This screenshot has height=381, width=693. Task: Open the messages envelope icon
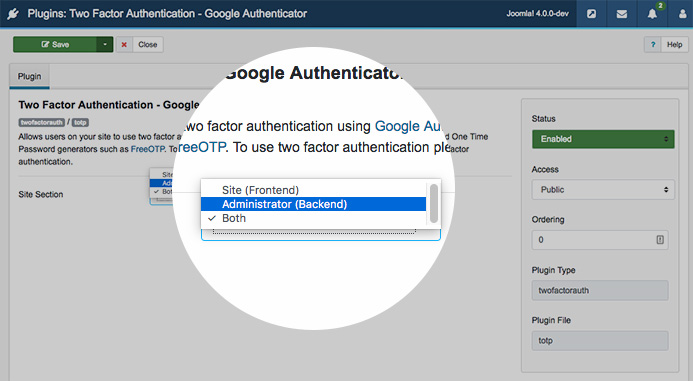[x=621, y=14]
